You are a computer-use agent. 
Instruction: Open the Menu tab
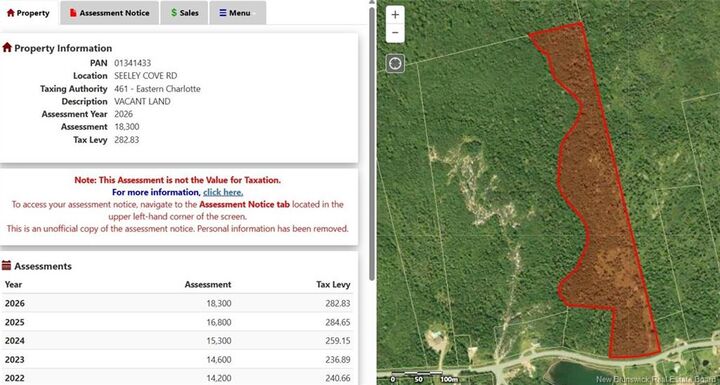point(237,13)
